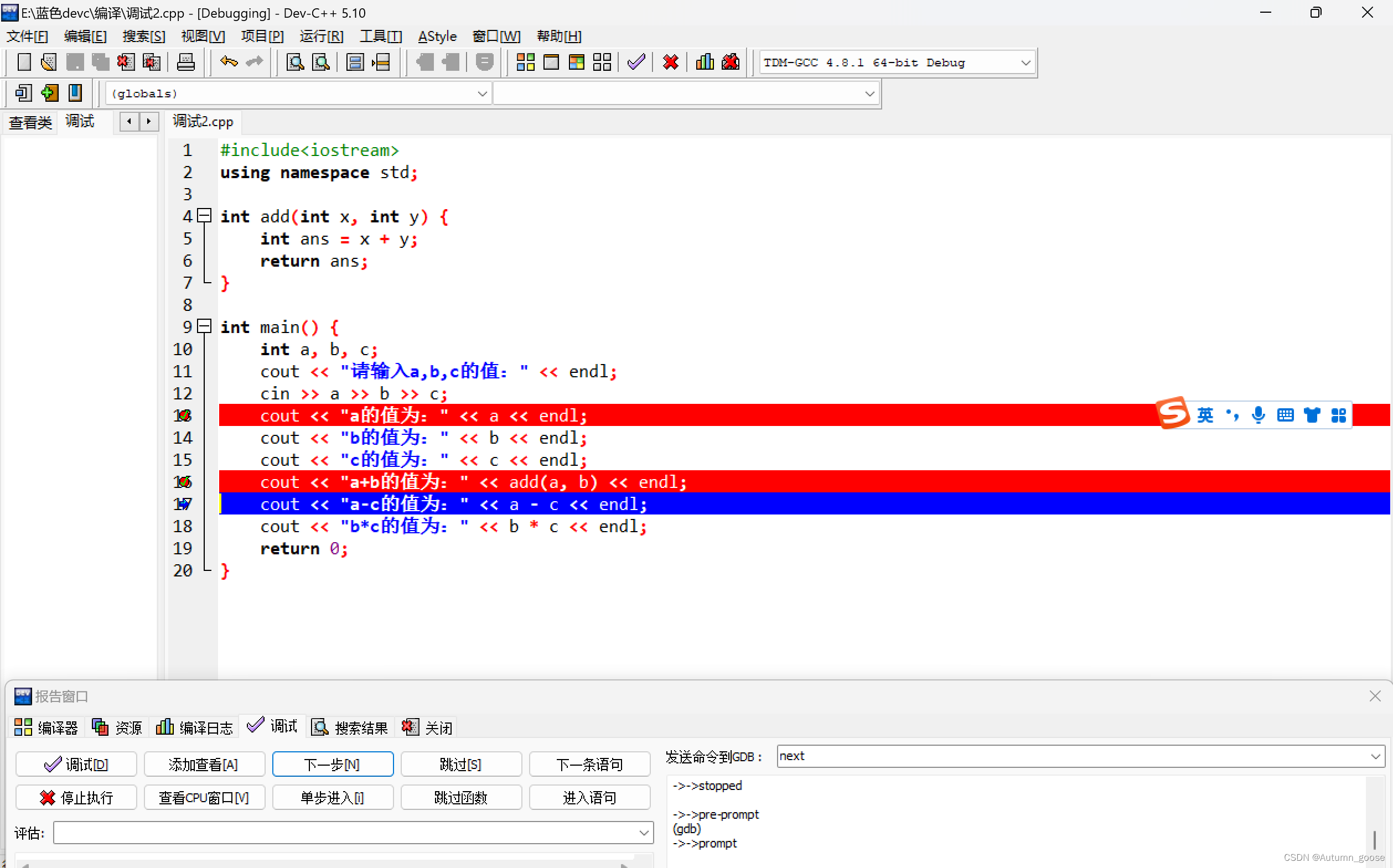
Task: Click the Sogou microphone voice input icon
Action: (x=1257, y=414)
